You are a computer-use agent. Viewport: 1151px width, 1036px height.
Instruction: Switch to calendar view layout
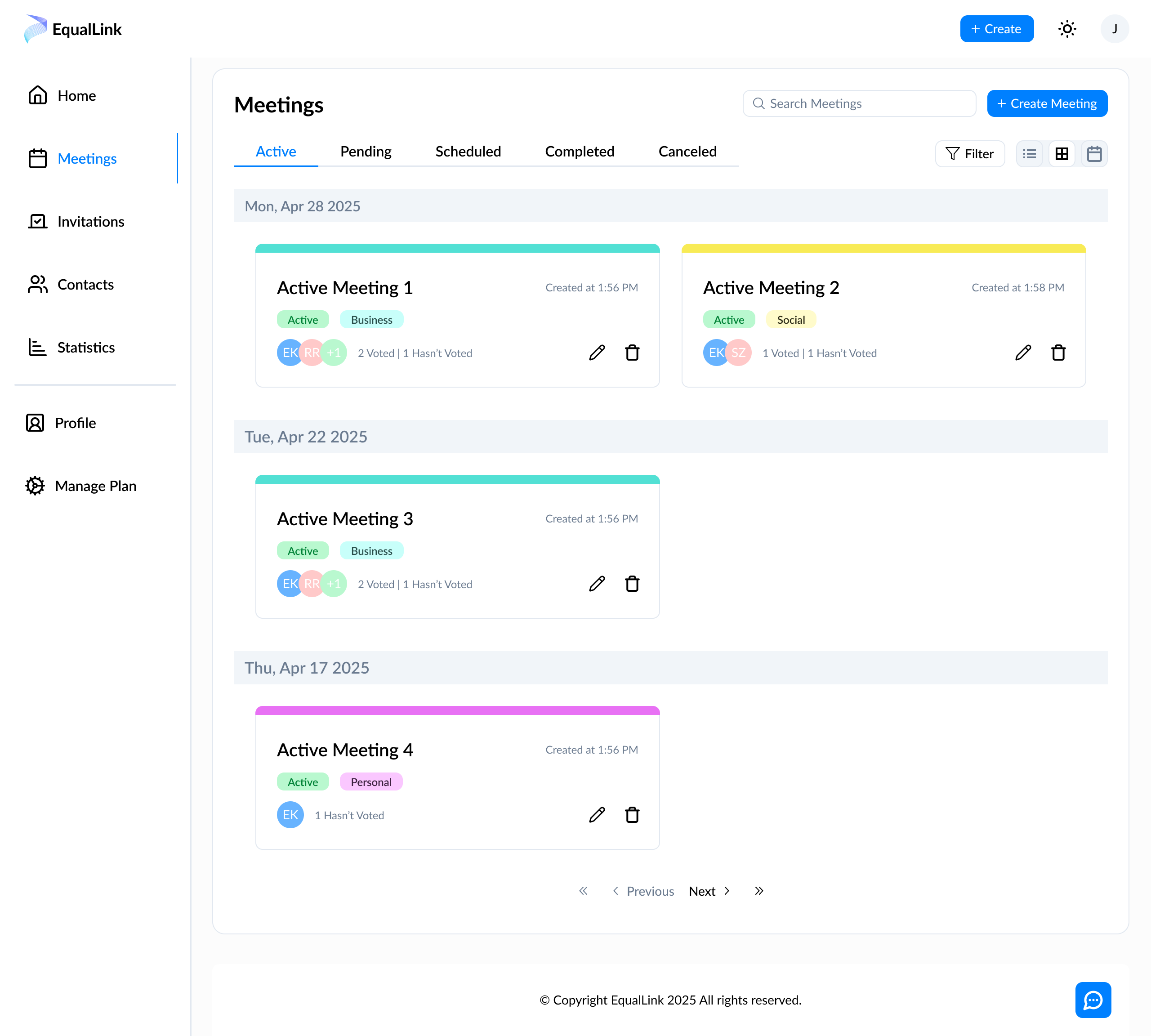coord(1094,154)
